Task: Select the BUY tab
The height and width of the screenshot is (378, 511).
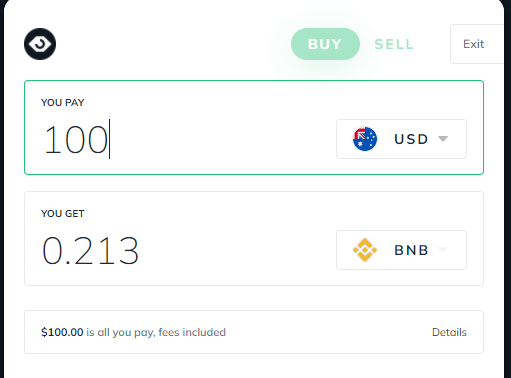Action: point(325,44)
